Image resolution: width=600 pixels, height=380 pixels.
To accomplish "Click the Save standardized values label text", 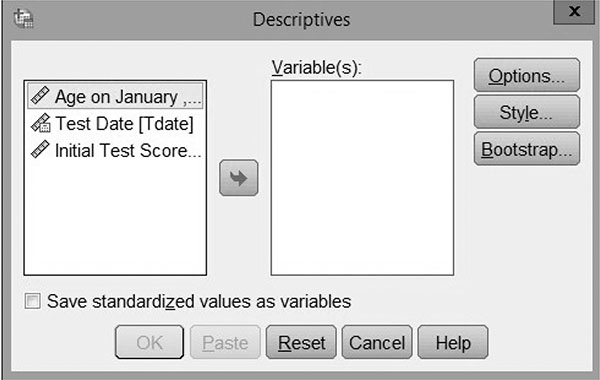I will [199, 301].
